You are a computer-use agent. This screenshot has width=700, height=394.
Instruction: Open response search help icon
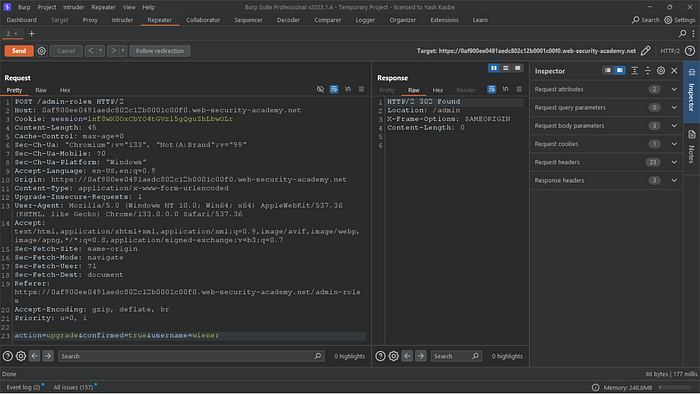(380, 356)
